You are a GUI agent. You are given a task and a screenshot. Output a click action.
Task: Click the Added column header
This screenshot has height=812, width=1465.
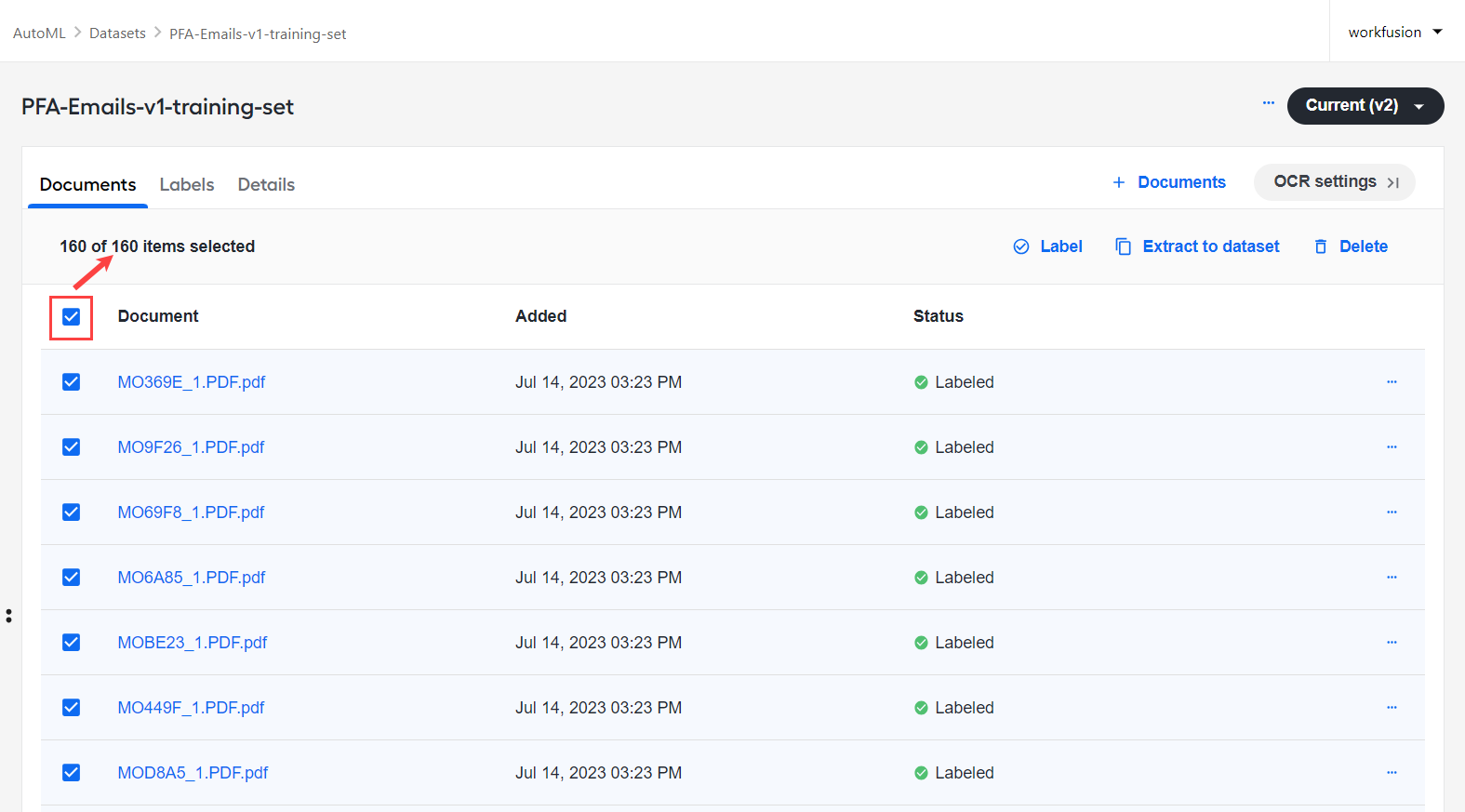(x=541, y=316)
